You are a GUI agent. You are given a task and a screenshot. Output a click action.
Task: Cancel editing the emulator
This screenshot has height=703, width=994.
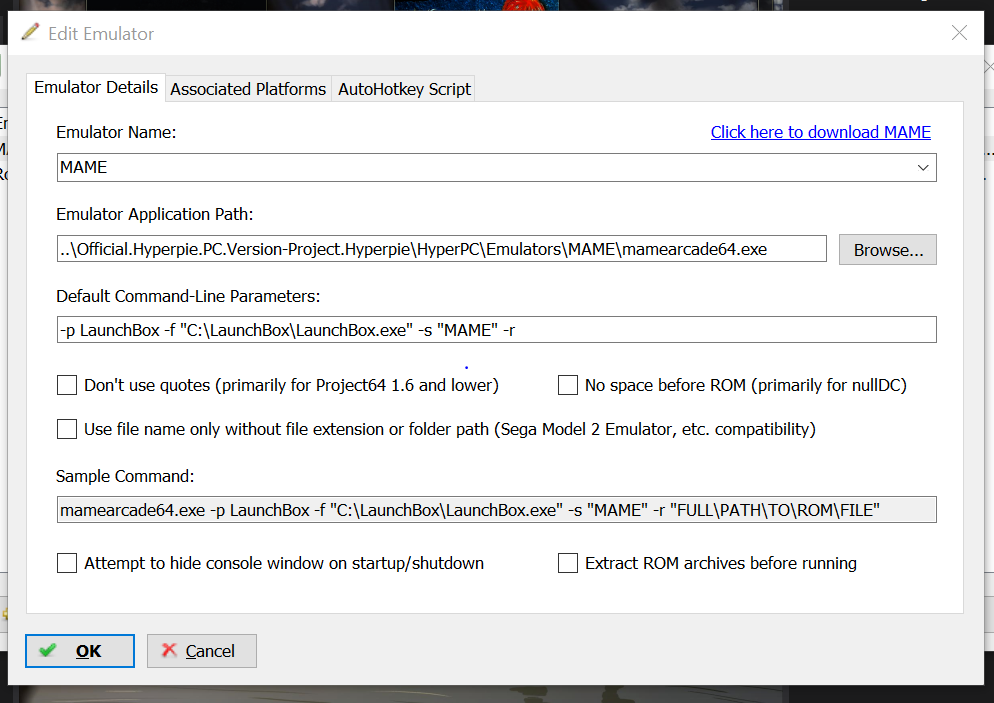(x=202, y=651)
